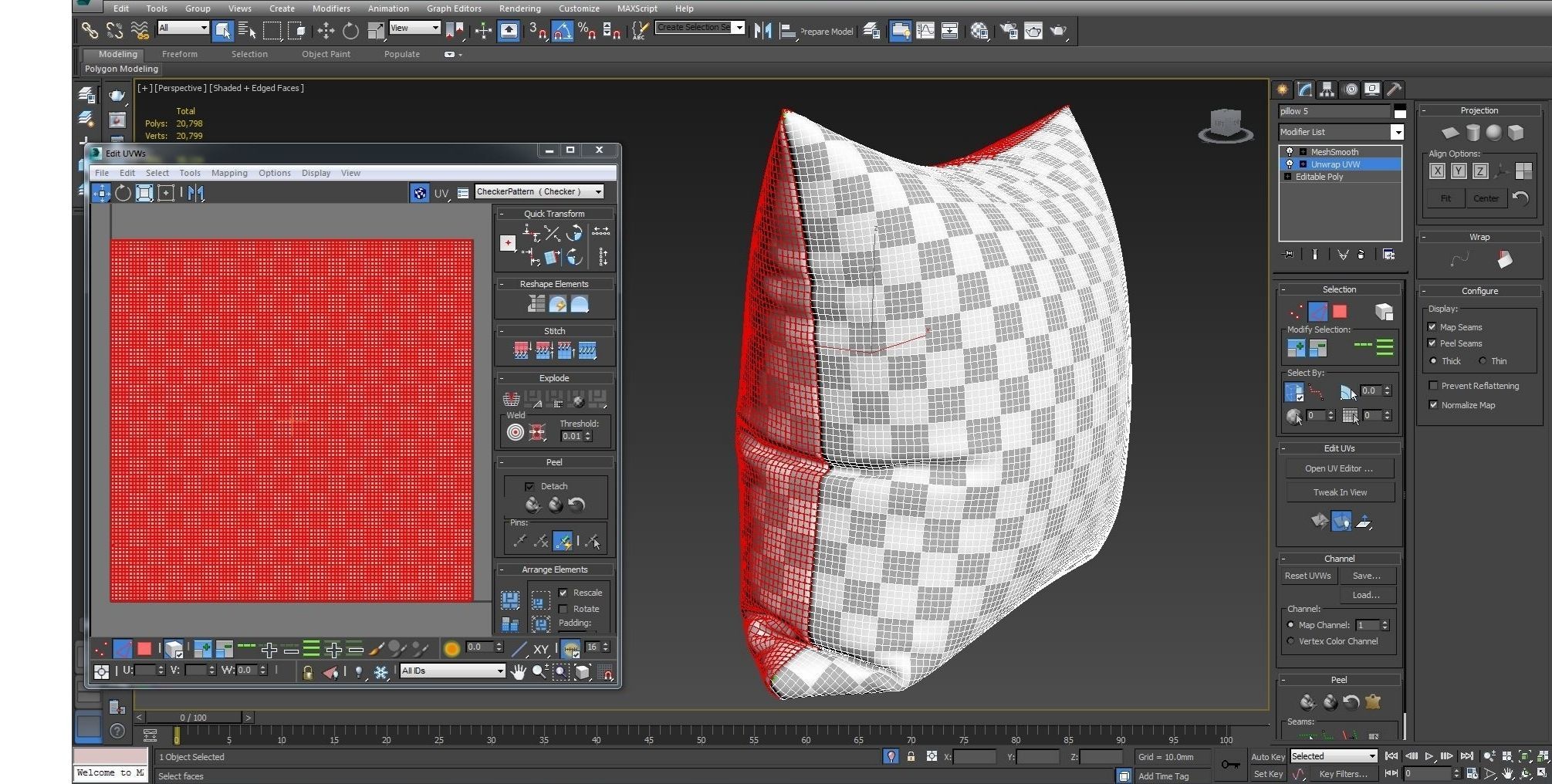Screen dimensions: 1552x784
Task: Click the Tweak In View button
Action: [x=1339, y=492]
